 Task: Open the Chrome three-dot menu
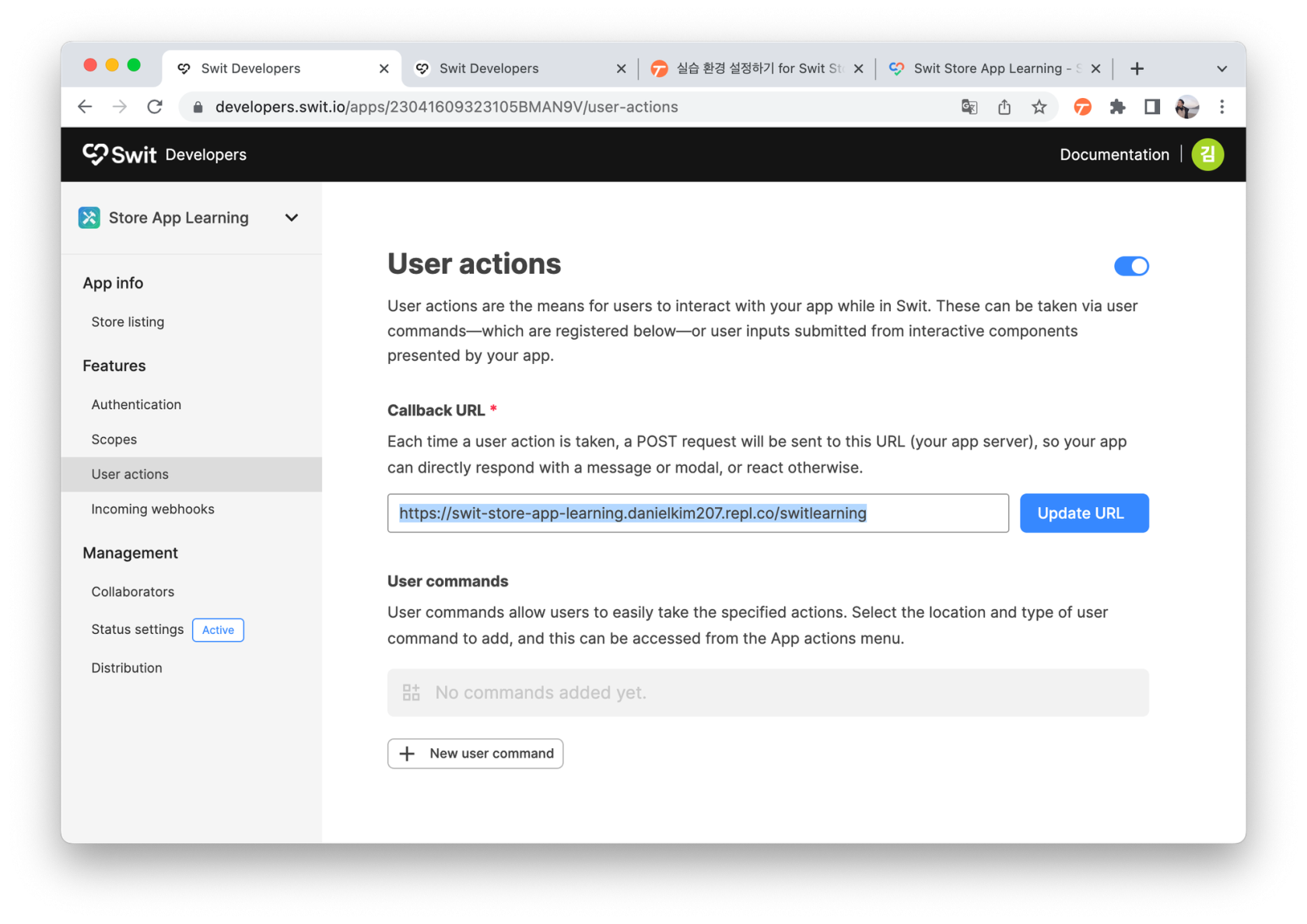1221,107
